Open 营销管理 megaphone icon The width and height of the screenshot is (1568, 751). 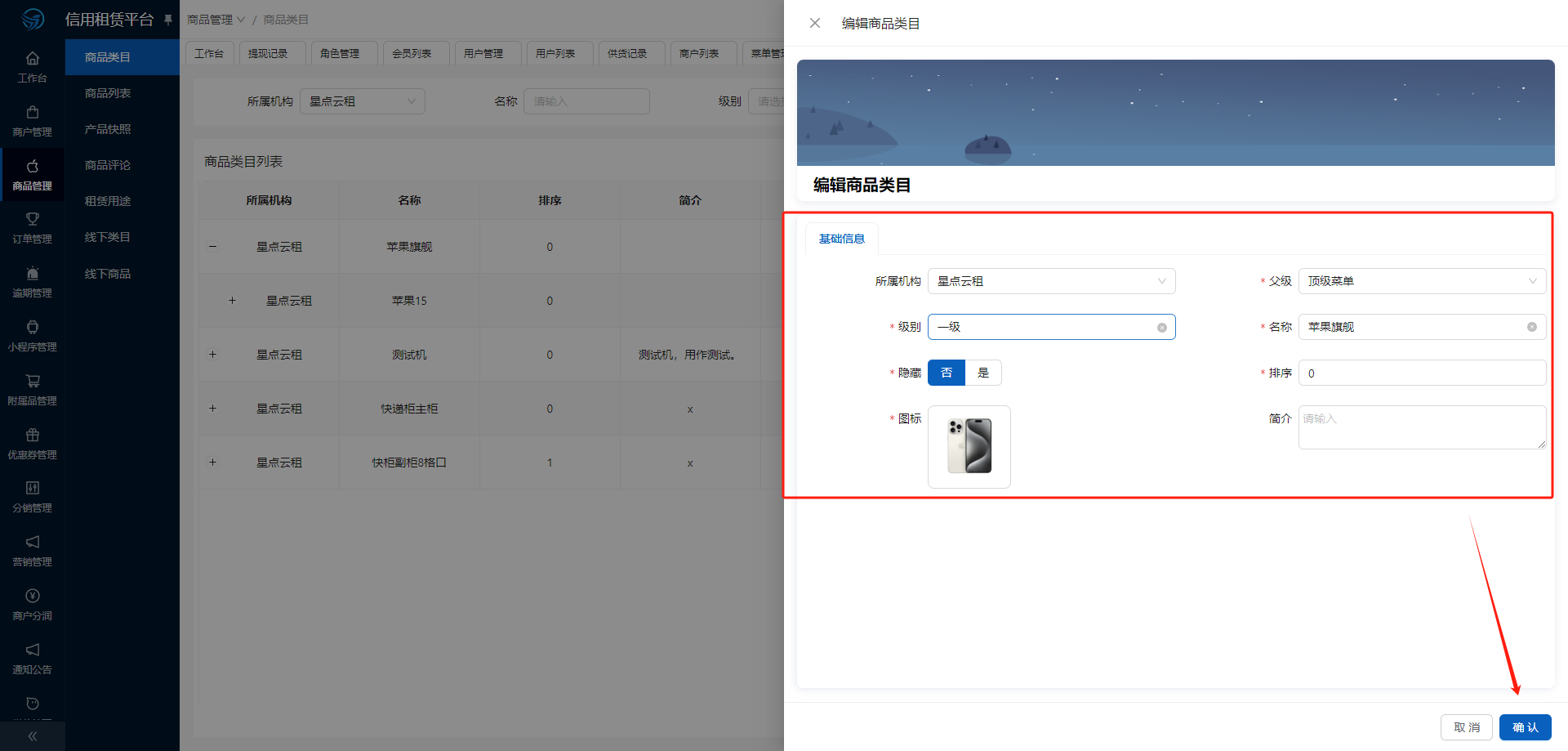(33, 542)
